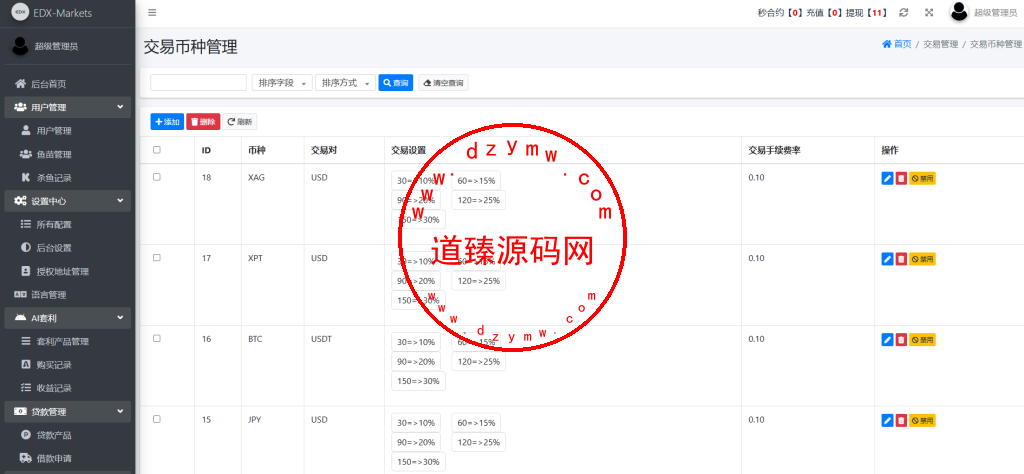Toggle fullscreen icon in top bar
Screen dimensions: 1024x474
(x=929, y=12)
